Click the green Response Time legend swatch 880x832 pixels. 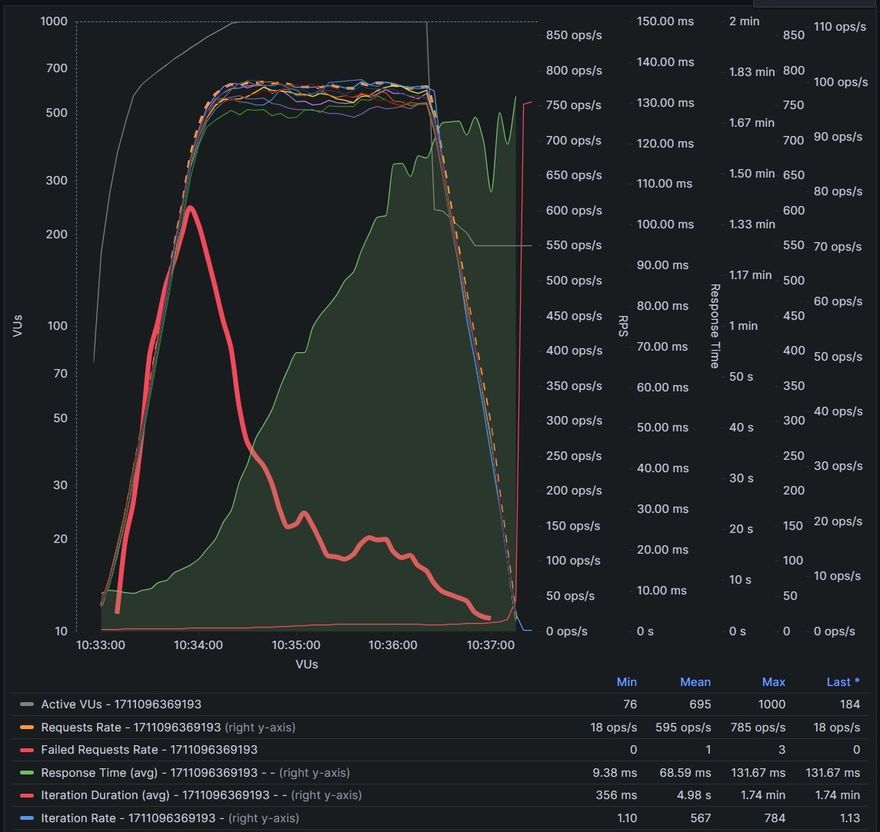click(x=27, y=773)
